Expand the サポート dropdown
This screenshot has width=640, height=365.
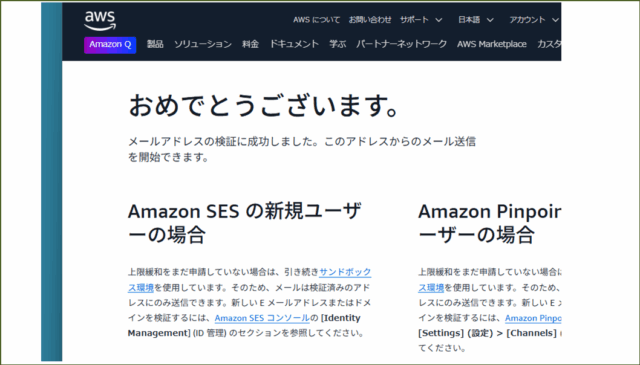tap(421, 20)
